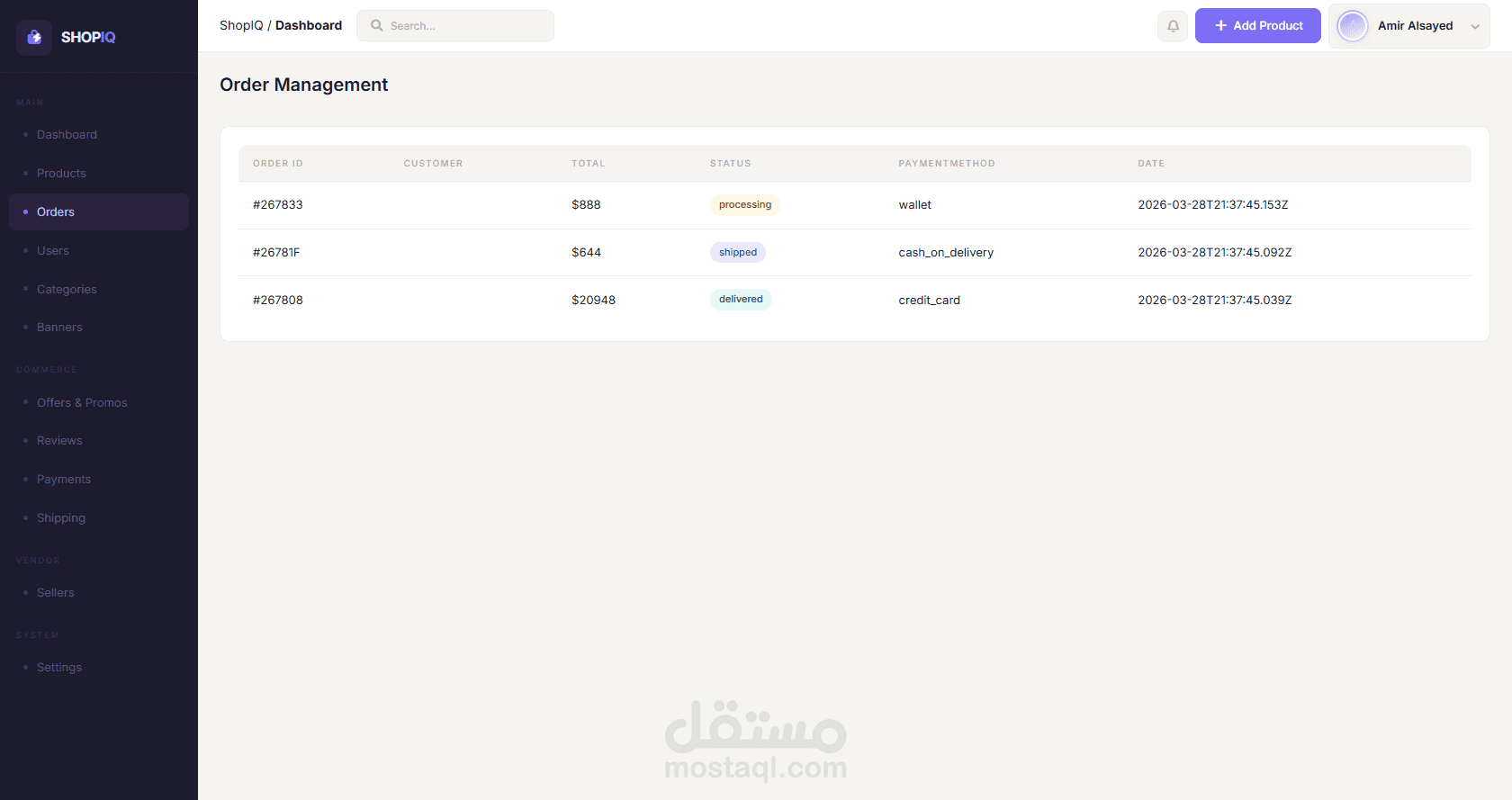Click the delivered status badge
Viewport: 1512px width, 800px height.
tap(741, 300)
